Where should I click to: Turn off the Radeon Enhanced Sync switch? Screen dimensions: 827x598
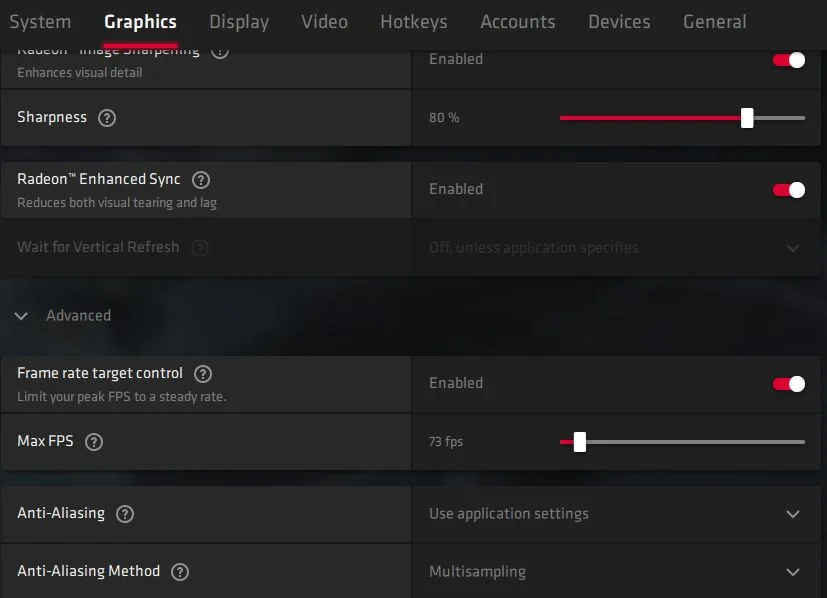click(788, 190)
